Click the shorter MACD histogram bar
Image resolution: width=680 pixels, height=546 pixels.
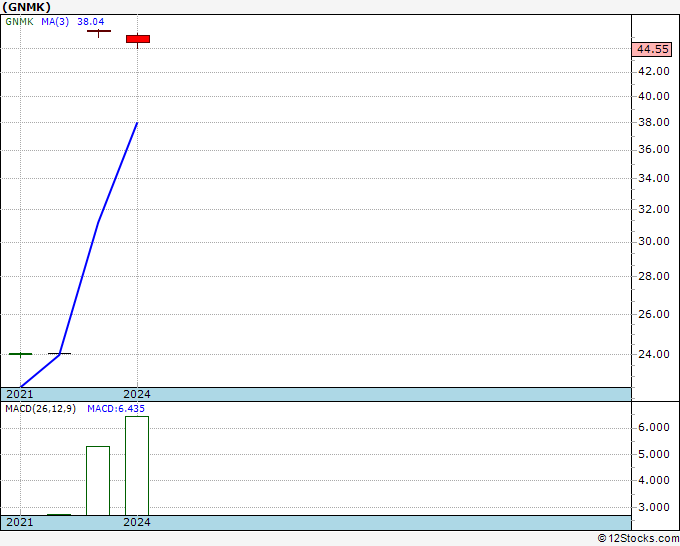coord(98,481)
